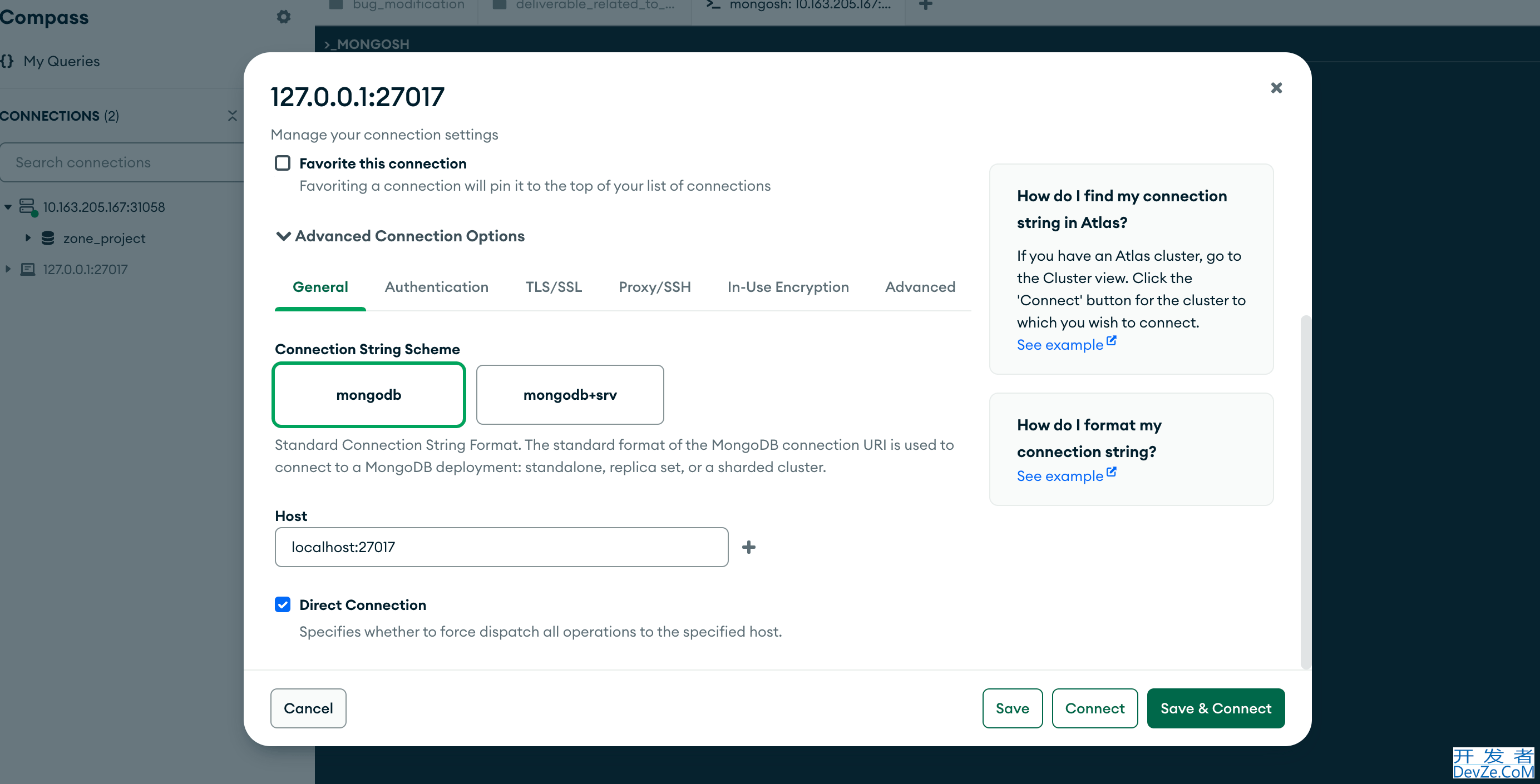Click the Cancel button
The image size is (1540, 784).
tap(308, 708)
